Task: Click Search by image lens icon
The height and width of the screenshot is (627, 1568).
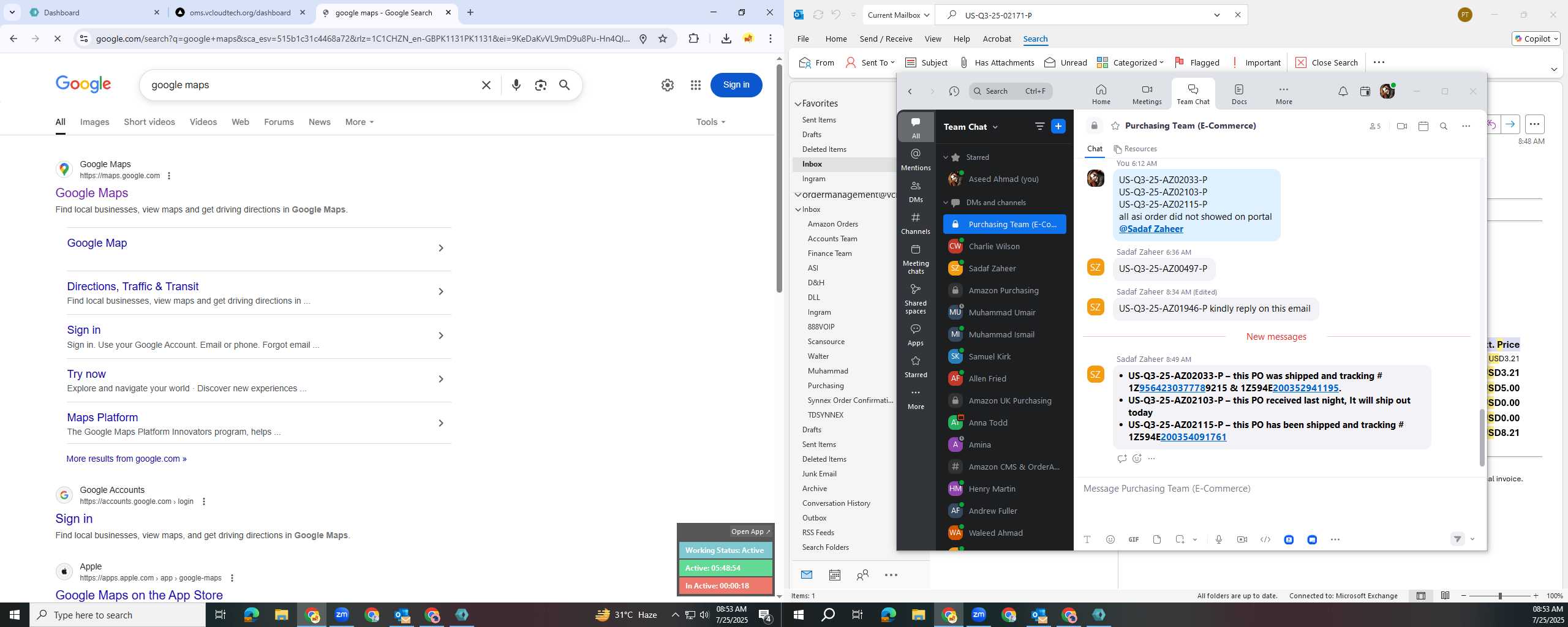Action: (x=540, y=85)
